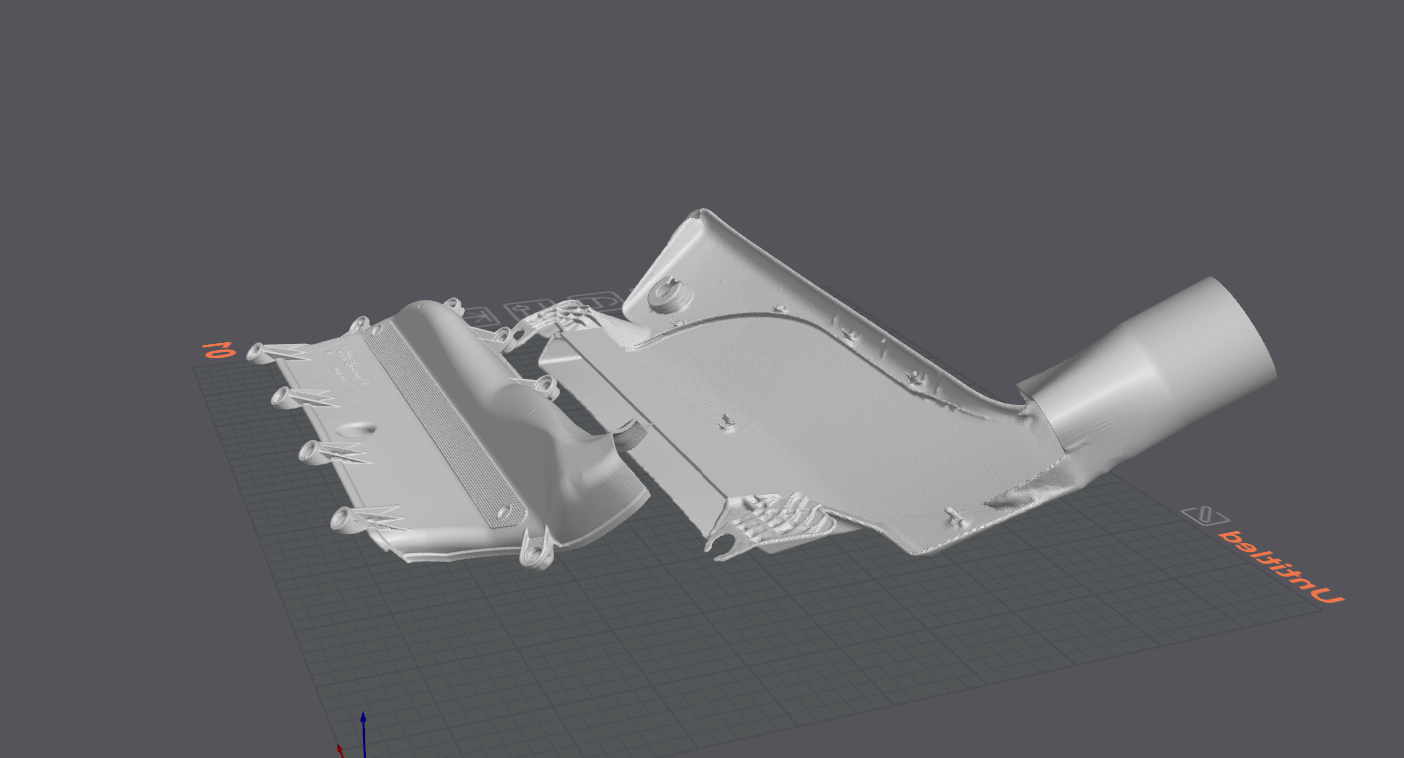Screen dimensions: 1404x758
Task: Click the plate name edit icon beside Untitled
Action: 1205,515
